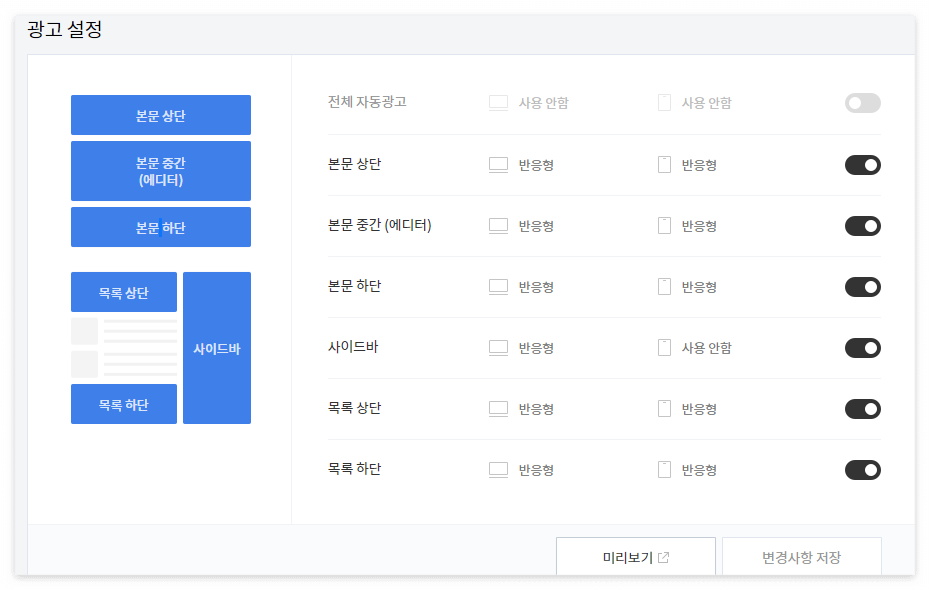The width and height of the screenshot is (930, 590).
Task: Click the 목록 하단 row label
Action: click(354, 469)
